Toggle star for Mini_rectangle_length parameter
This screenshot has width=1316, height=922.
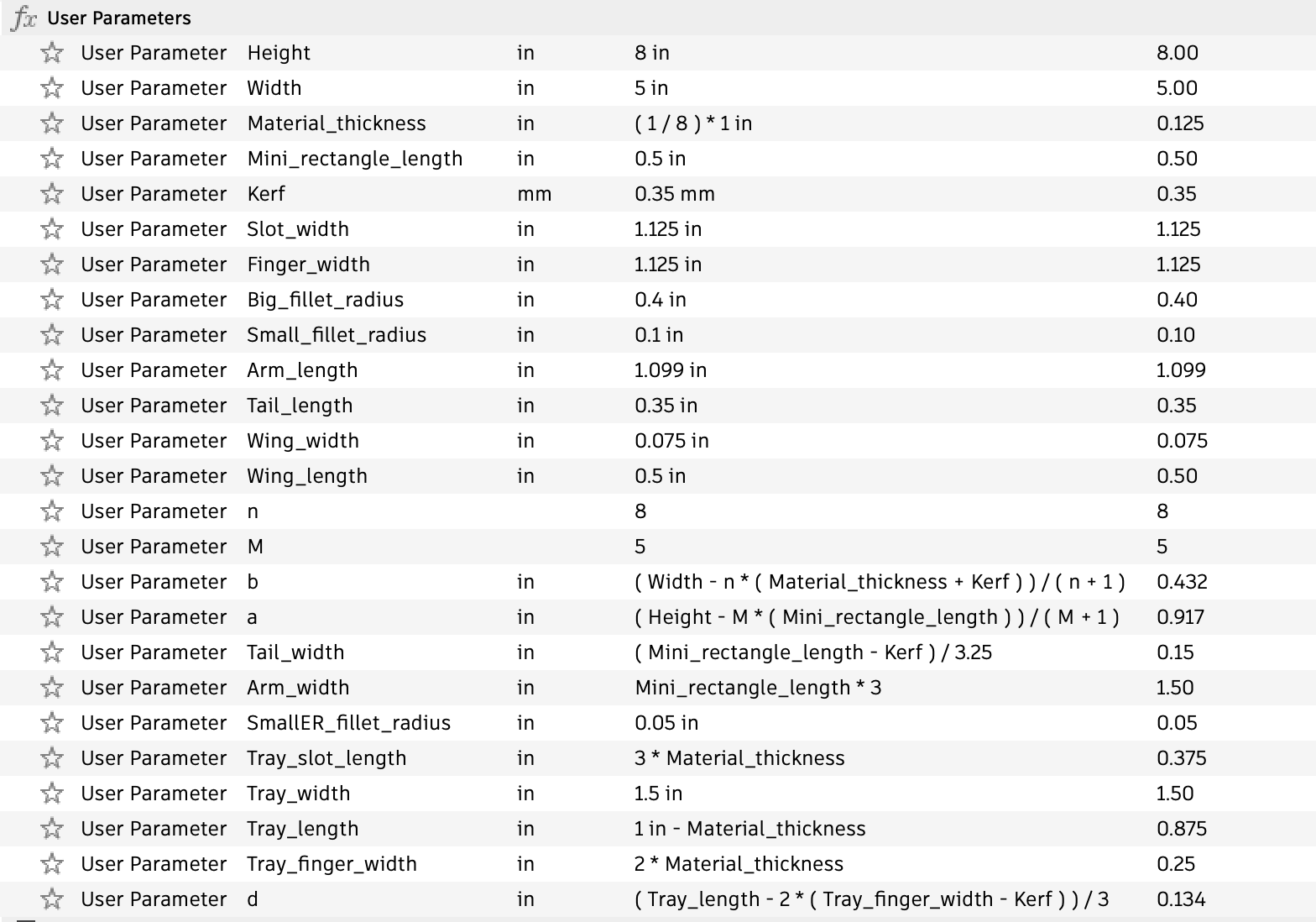(52, 159)
